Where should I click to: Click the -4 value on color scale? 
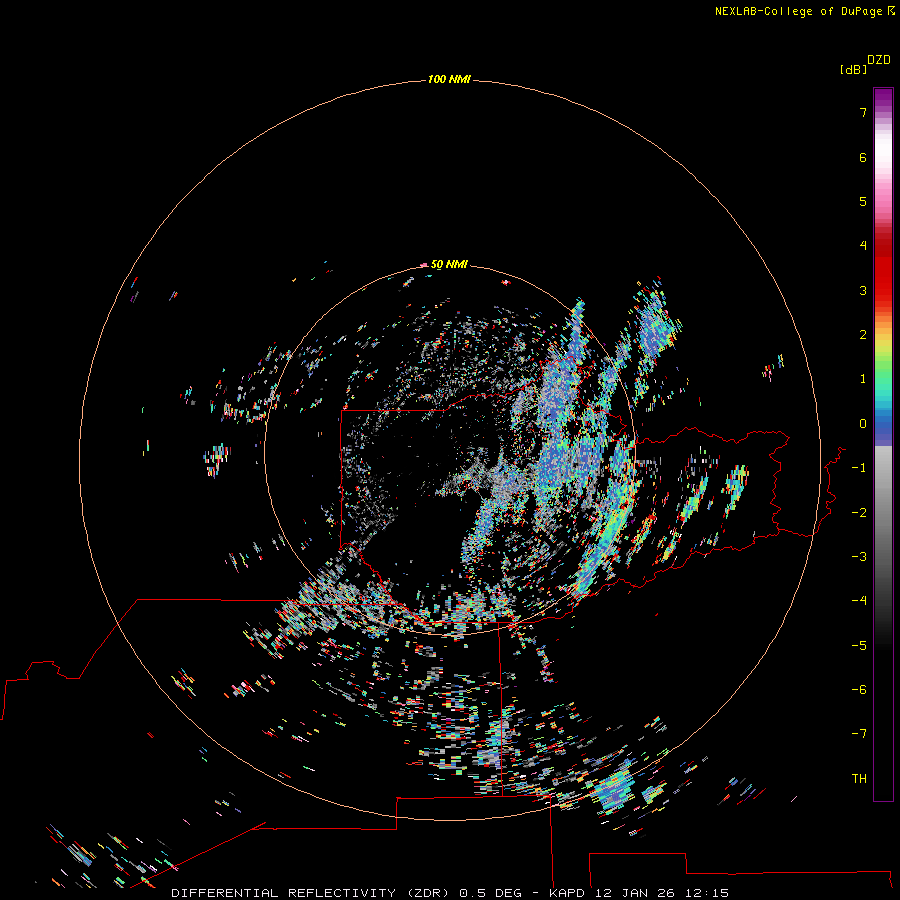[859, 601]
